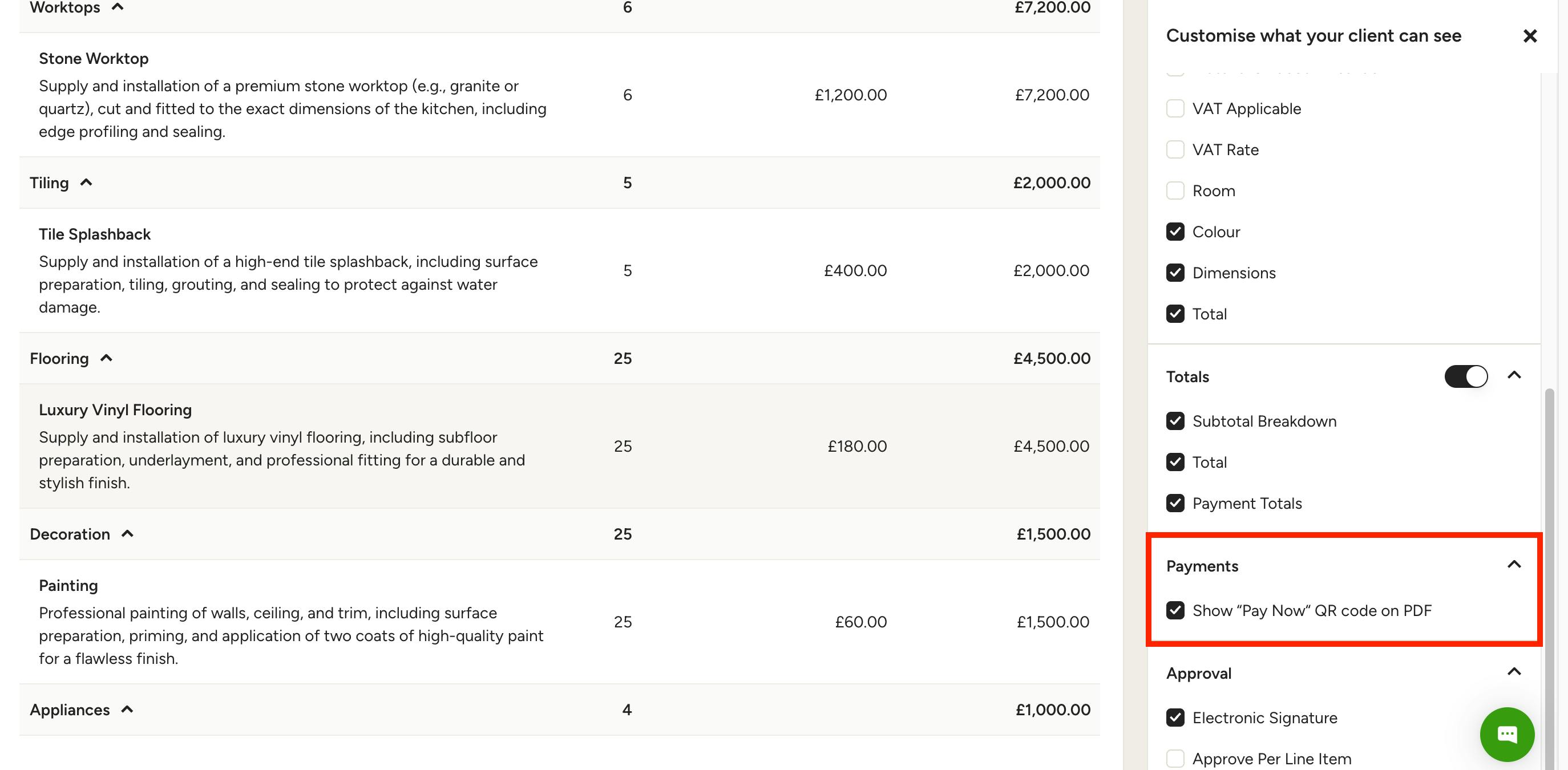
Task: Collapse the Worktops section chevron
Action: (x=118, y=7)
